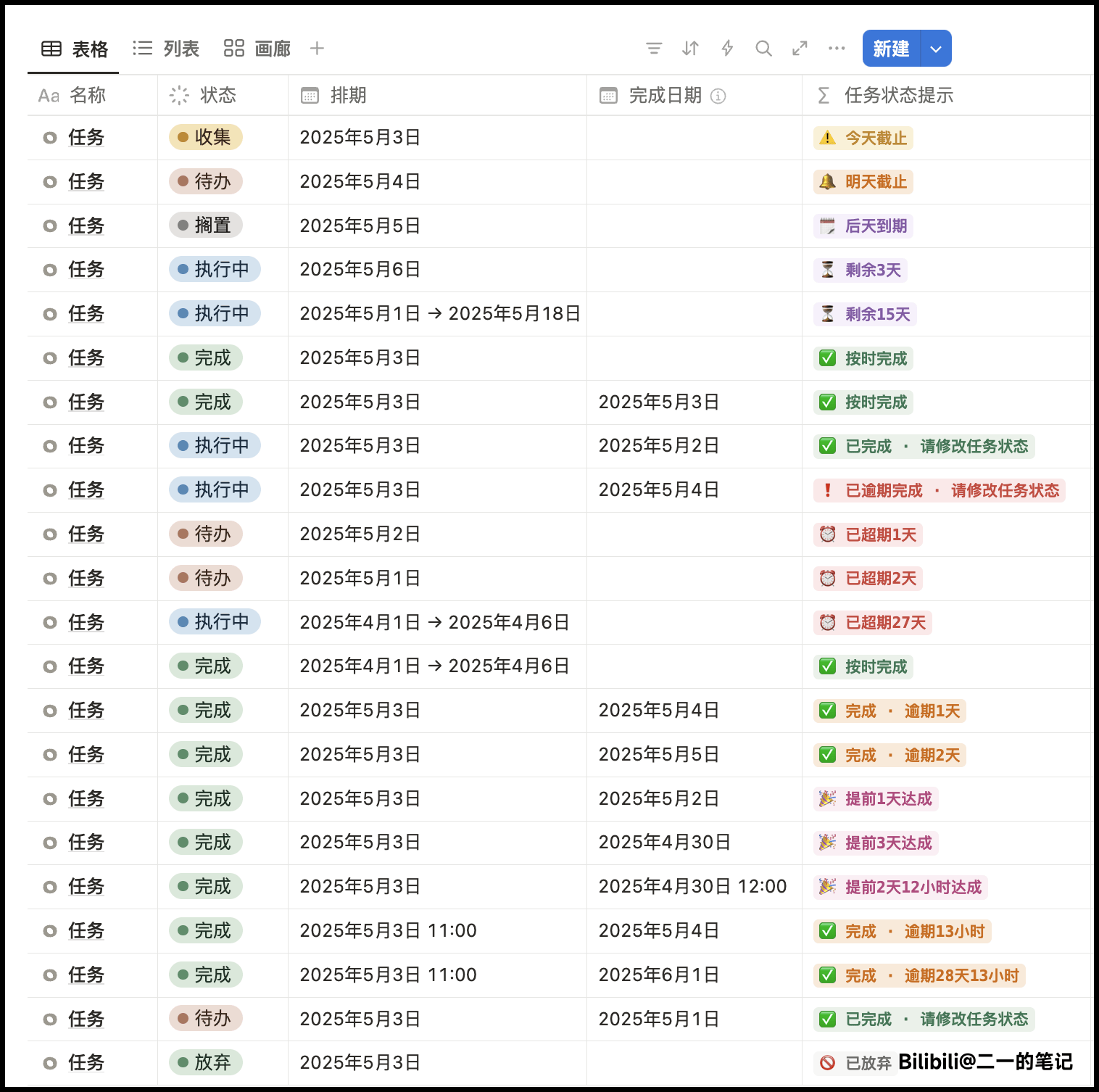
Task: Click the sort arrows icon
Action: click(x=690, y=49)
